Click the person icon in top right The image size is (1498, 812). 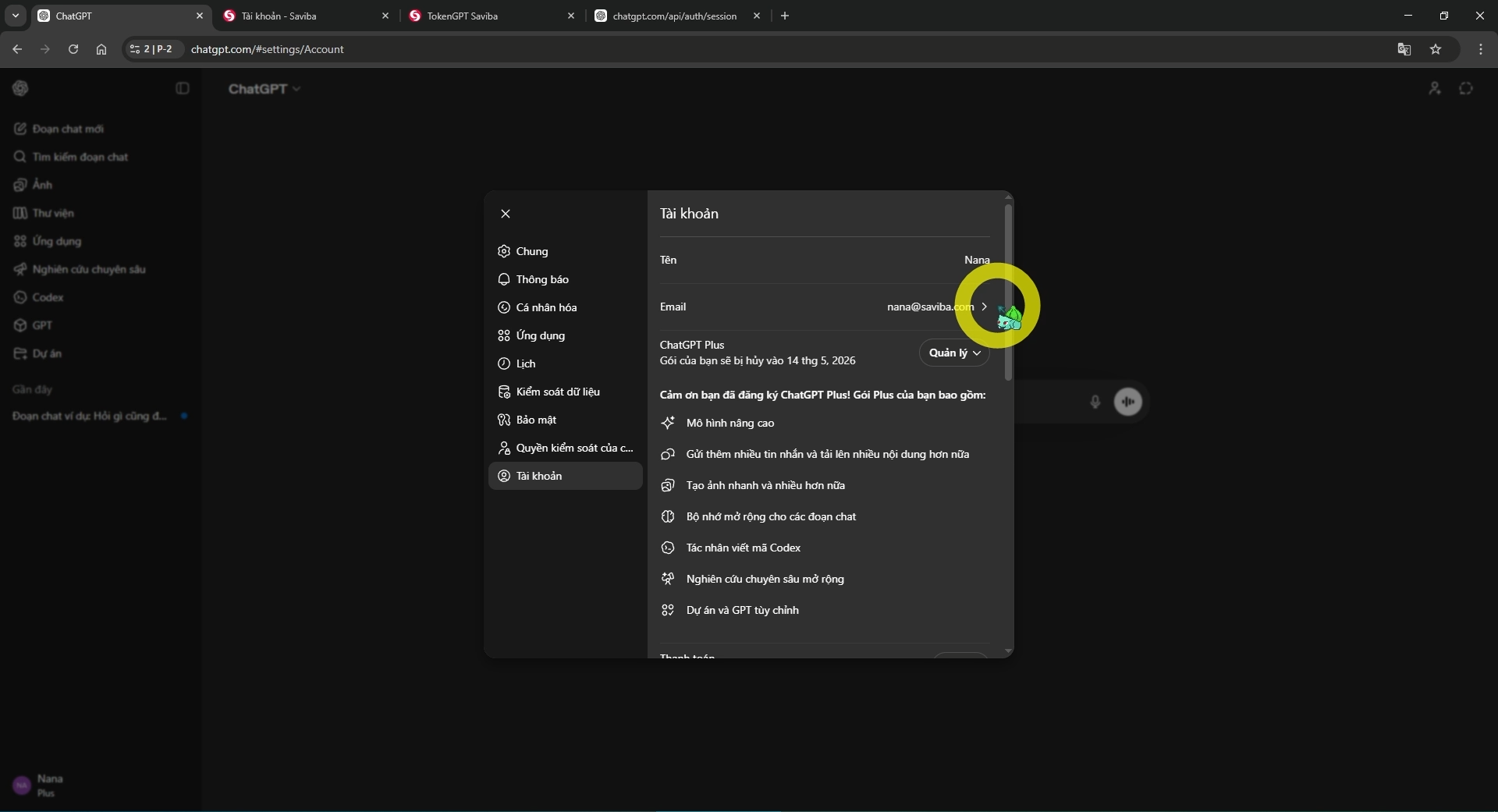(x=1435, y=89)
